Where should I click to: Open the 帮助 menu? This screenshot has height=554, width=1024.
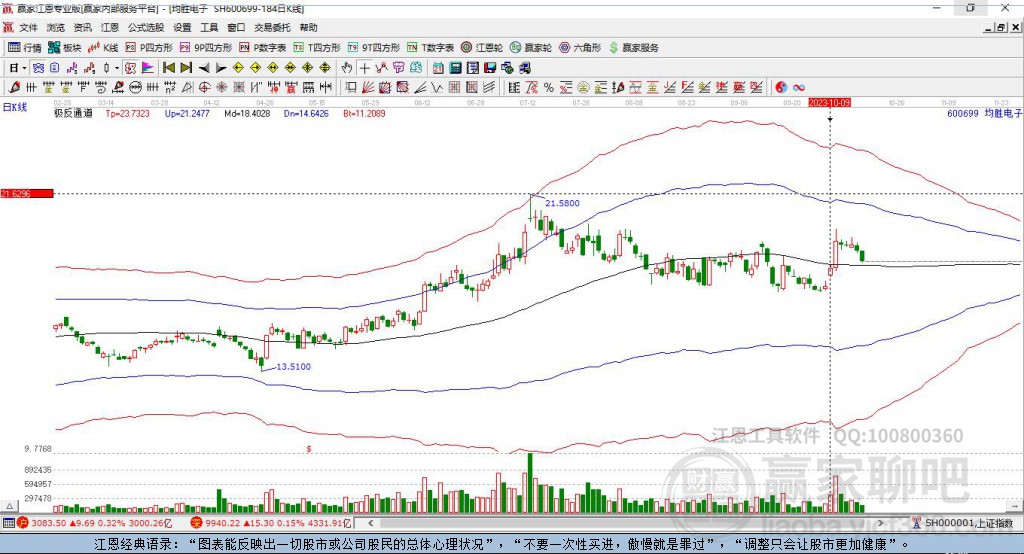308,27
